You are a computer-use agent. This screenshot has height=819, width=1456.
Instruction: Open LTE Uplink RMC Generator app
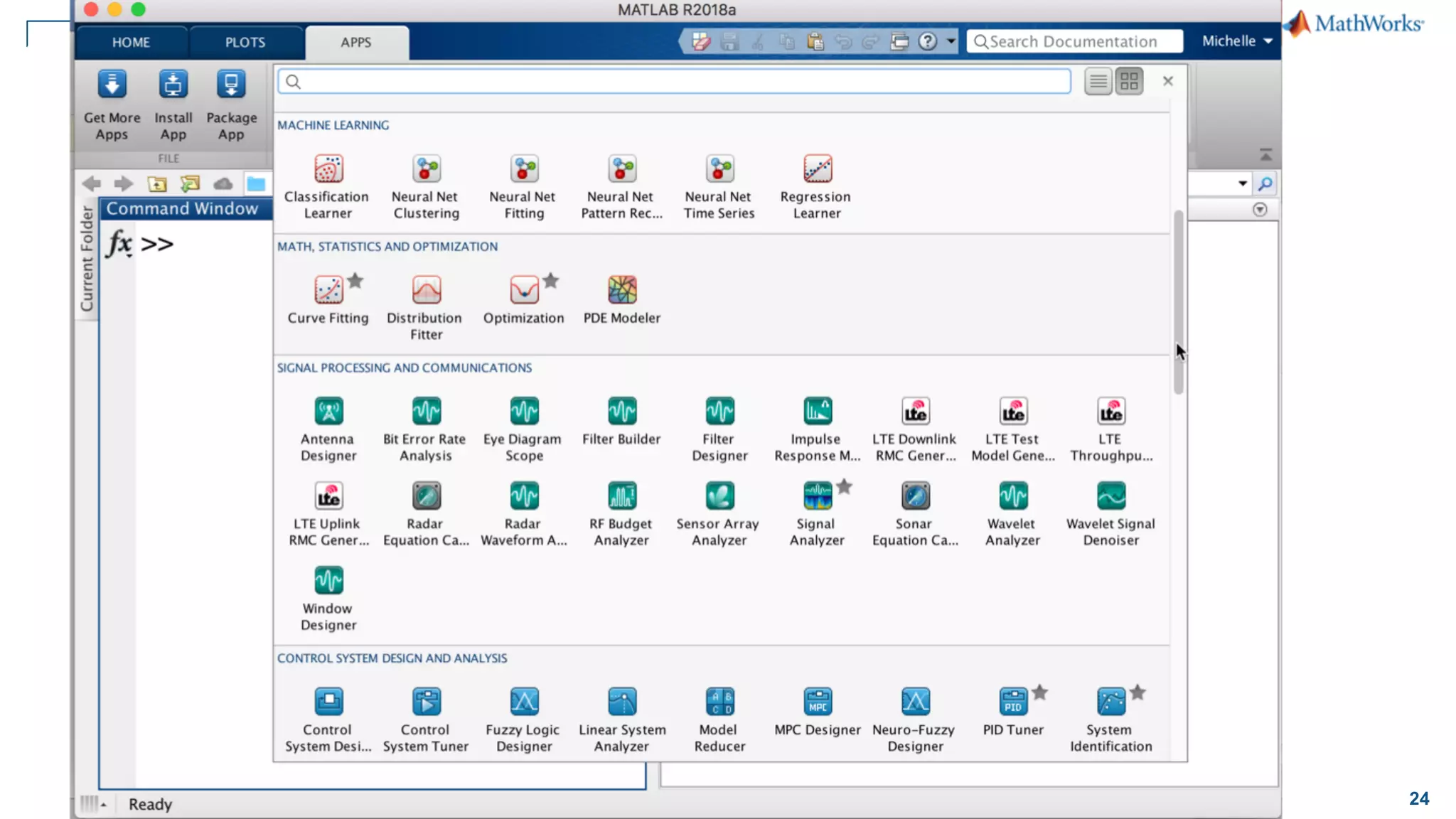click(328, 513)
